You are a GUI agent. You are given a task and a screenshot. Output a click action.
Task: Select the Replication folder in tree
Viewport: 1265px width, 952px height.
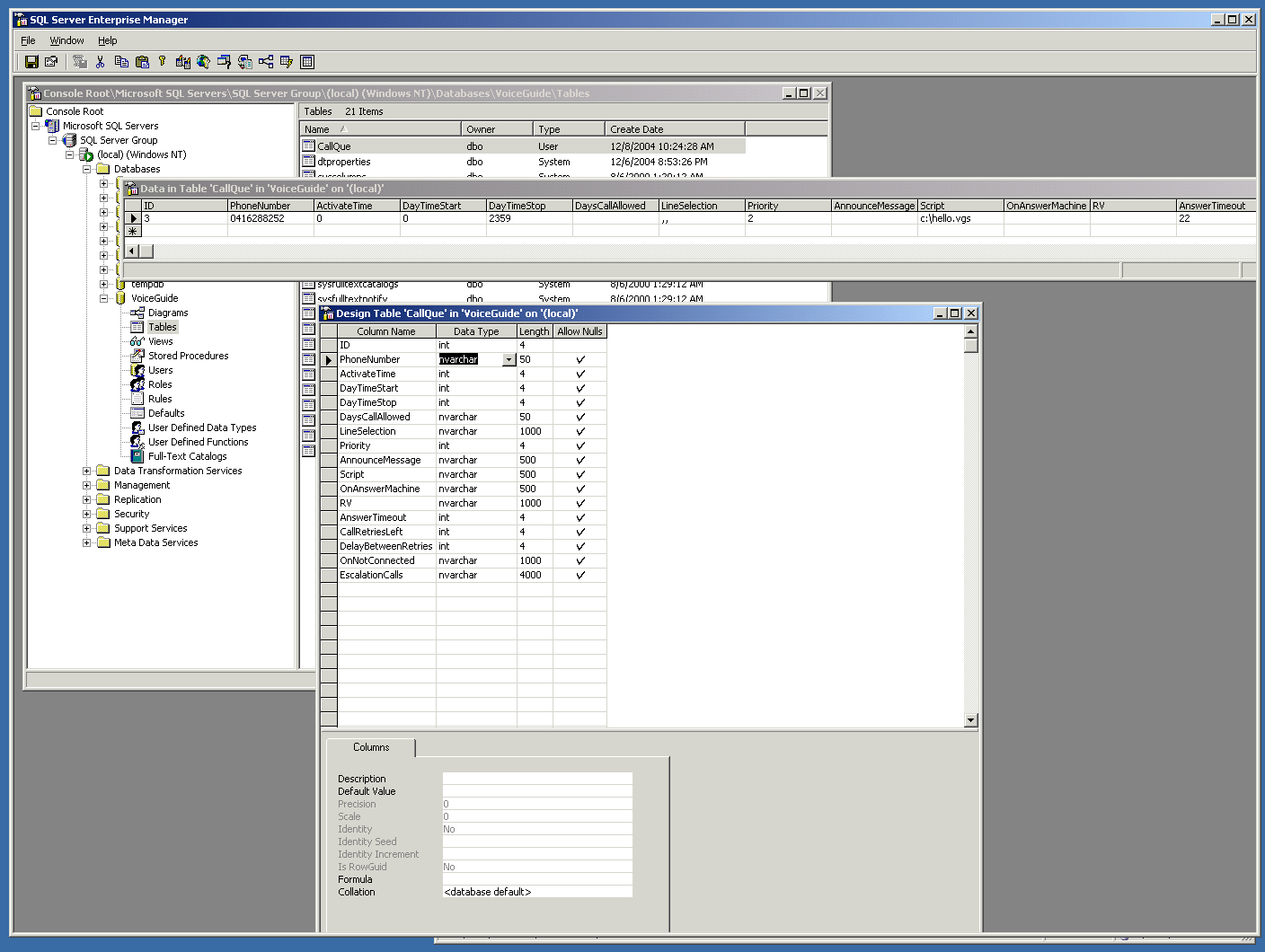(137, 499)
